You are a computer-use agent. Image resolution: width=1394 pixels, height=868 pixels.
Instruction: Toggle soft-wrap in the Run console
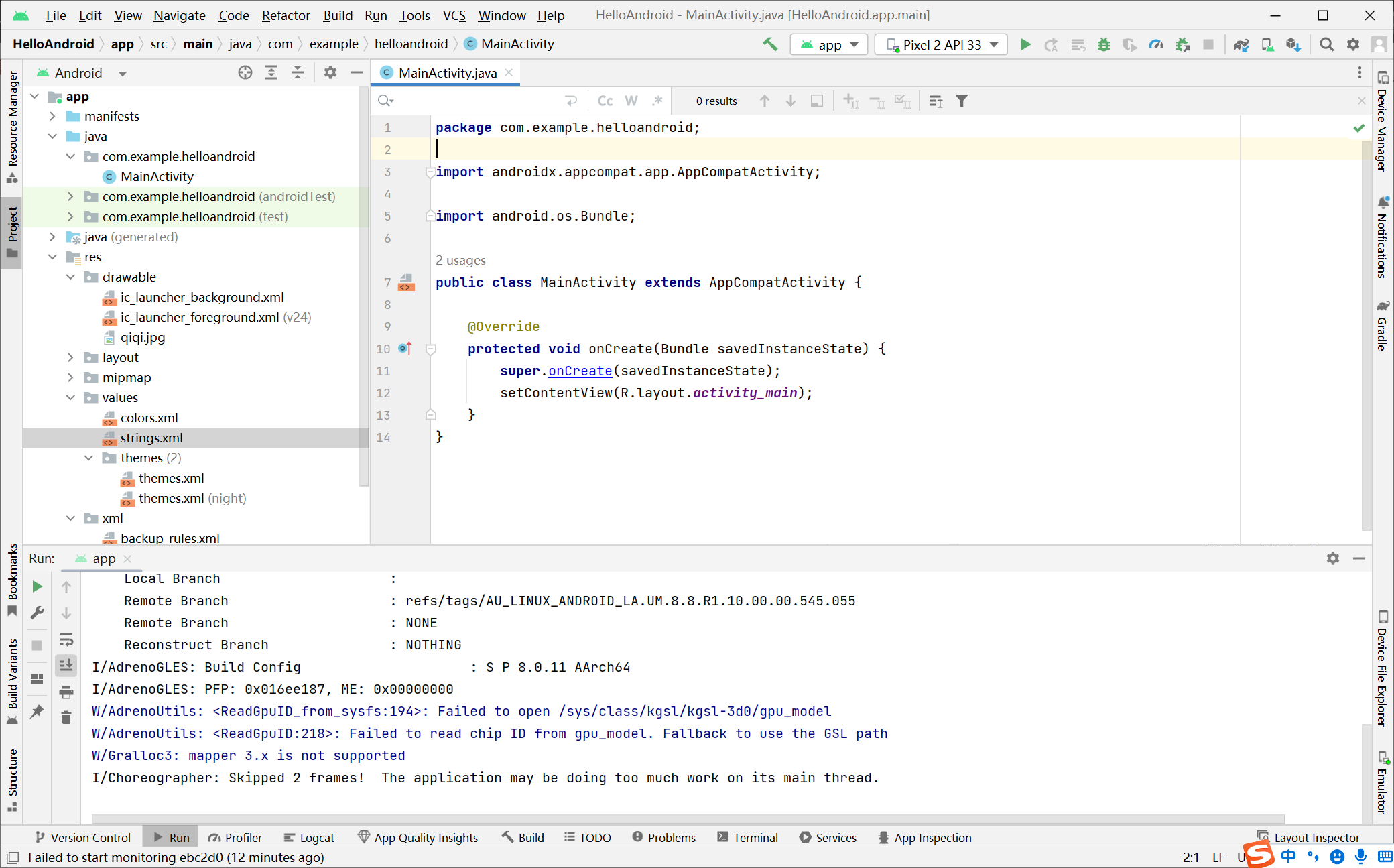(x=66, y=639)
